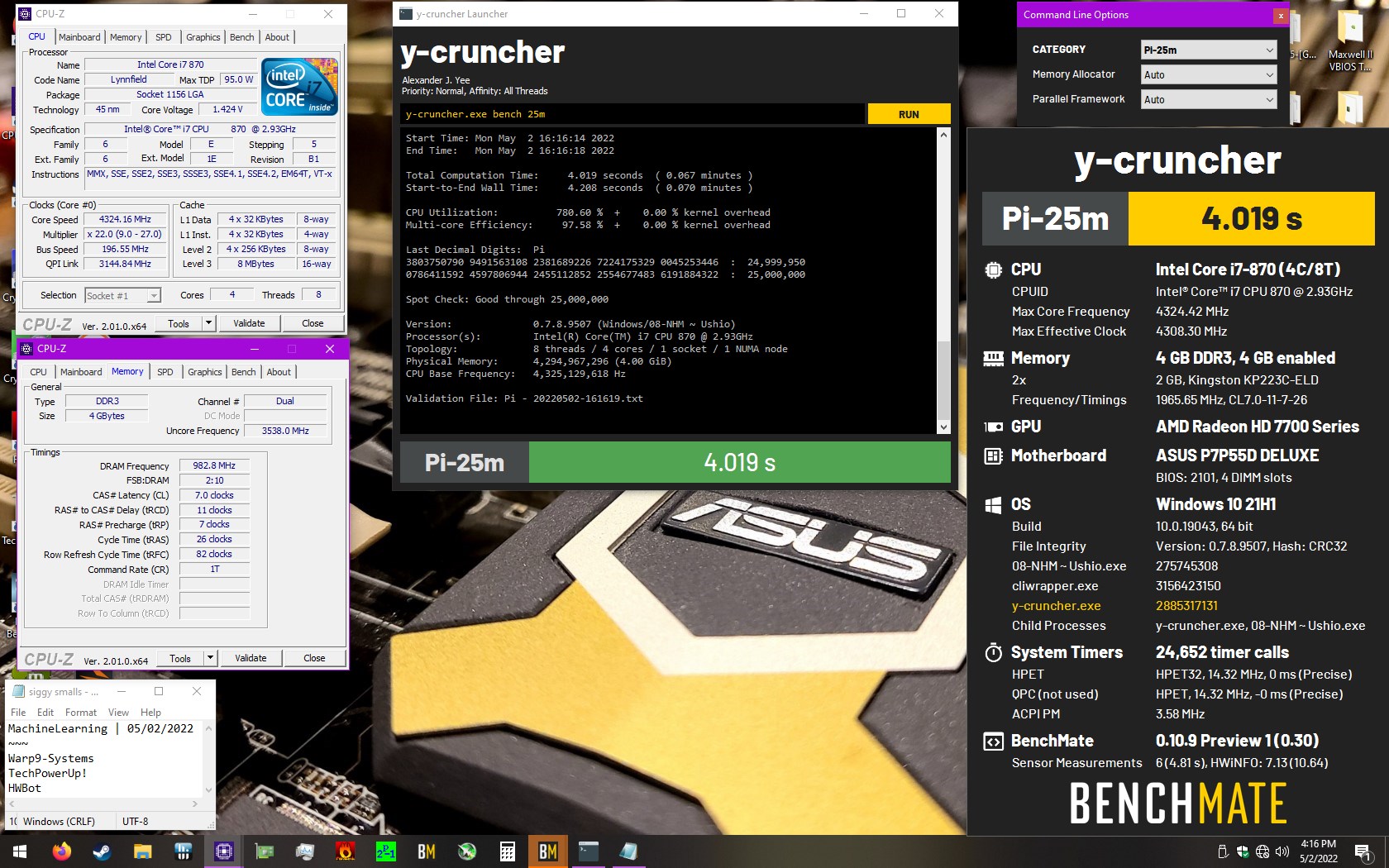Screen dimensions: 1389x868
Task: Open the network globe tray icon
Action: [1263, 851]
